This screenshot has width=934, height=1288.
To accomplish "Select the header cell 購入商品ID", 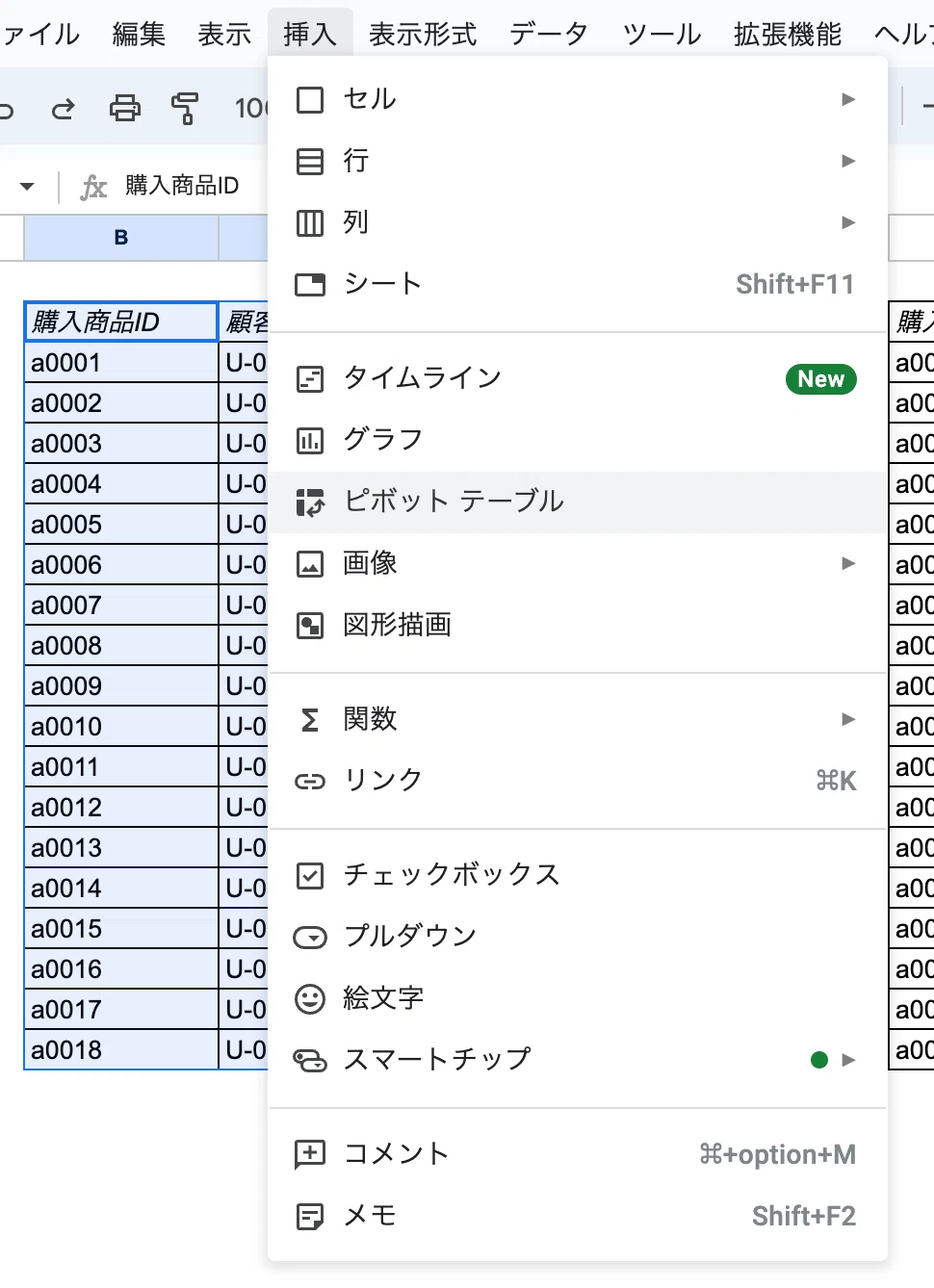I will [x=121, y=322].
